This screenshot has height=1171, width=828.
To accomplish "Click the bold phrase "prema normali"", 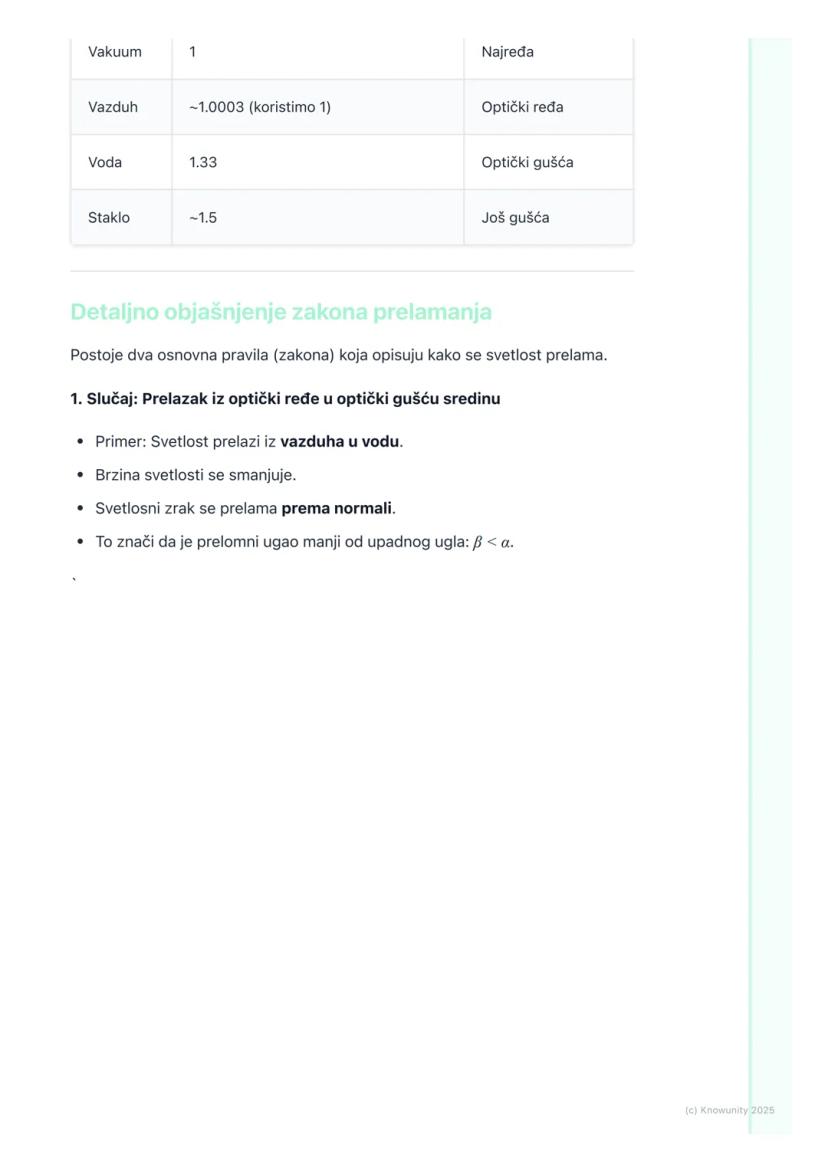I will [x=336, y=508].
